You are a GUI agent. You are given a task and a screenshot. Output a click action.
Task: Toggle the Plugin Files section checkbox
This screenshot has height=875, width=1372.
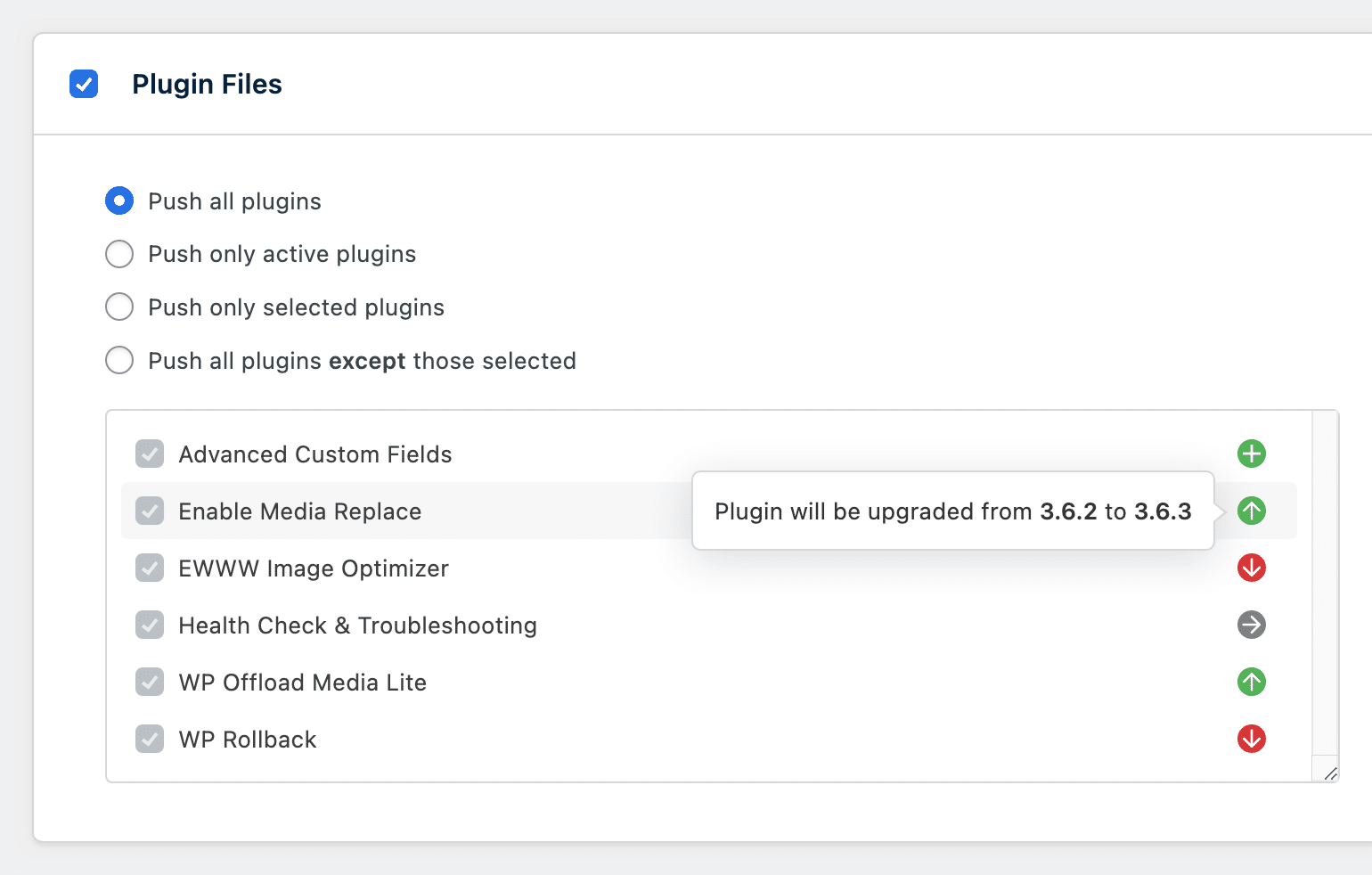coord(84,84)
